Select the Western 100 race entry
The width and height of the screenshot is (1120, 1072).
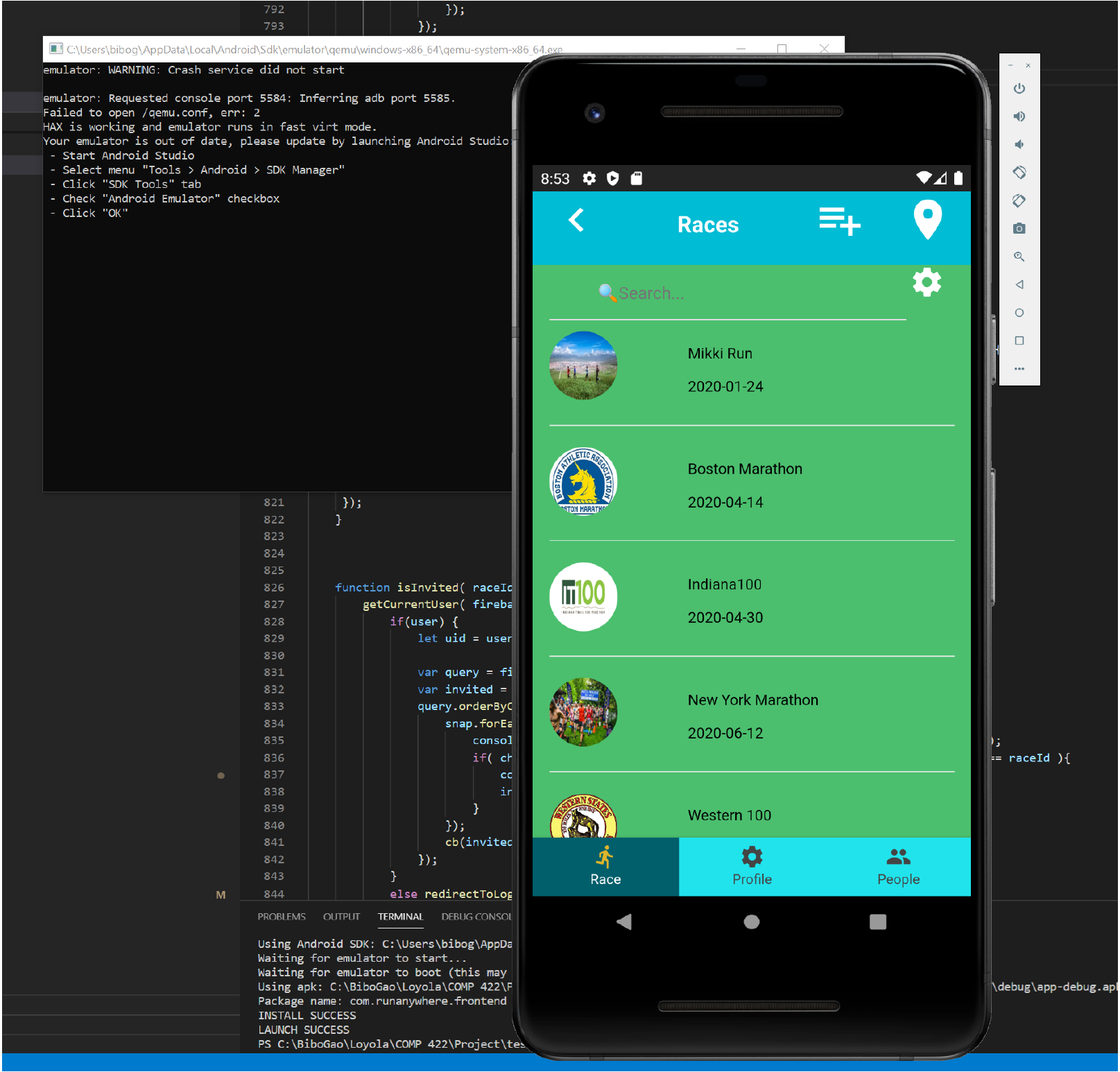(x=752, y=806)
